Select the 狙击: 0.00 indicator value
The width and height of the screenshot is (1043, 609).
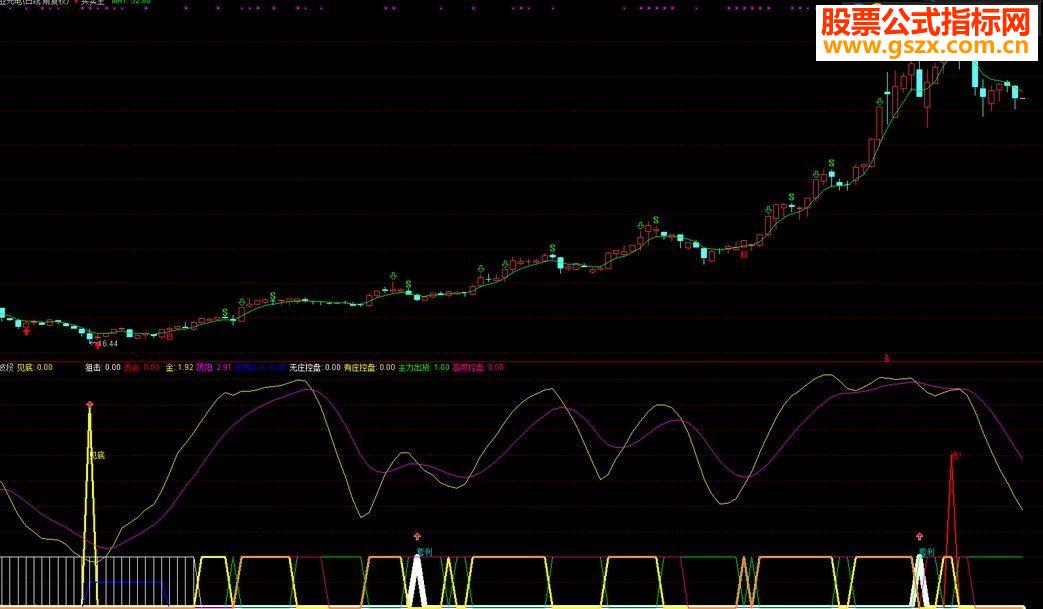[x=103, y=367]
